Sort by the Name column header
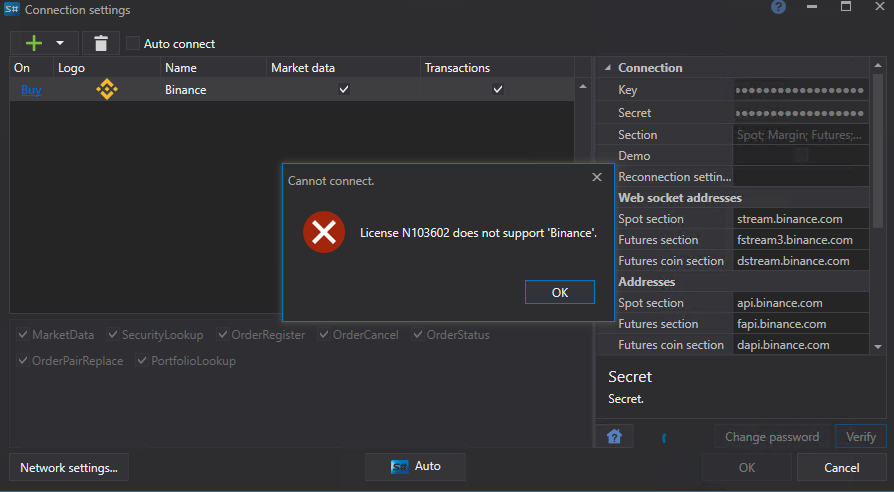Image resolution: width=894 pixels, height=492 pixels. 213,68
